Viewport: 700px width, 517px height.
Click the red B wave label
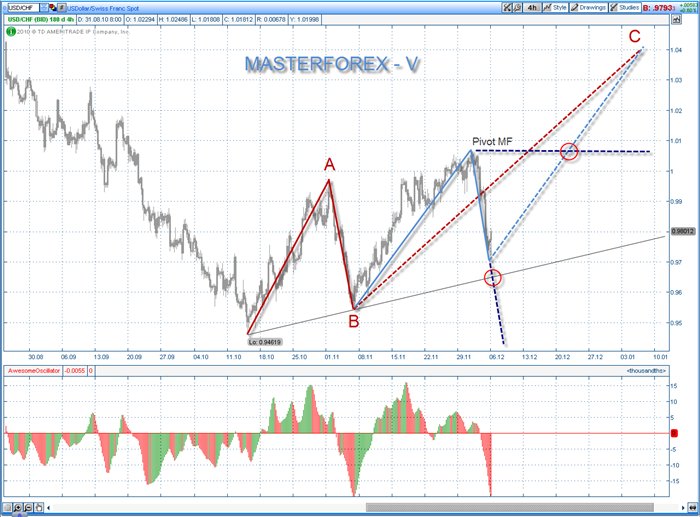[x=354, y=321]
